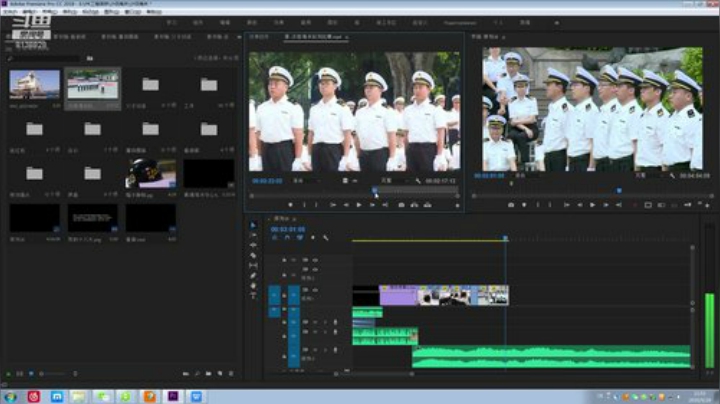Open the Source monitor button editor plus
This screenshot has width=720, height=404.
pos(457,206)
